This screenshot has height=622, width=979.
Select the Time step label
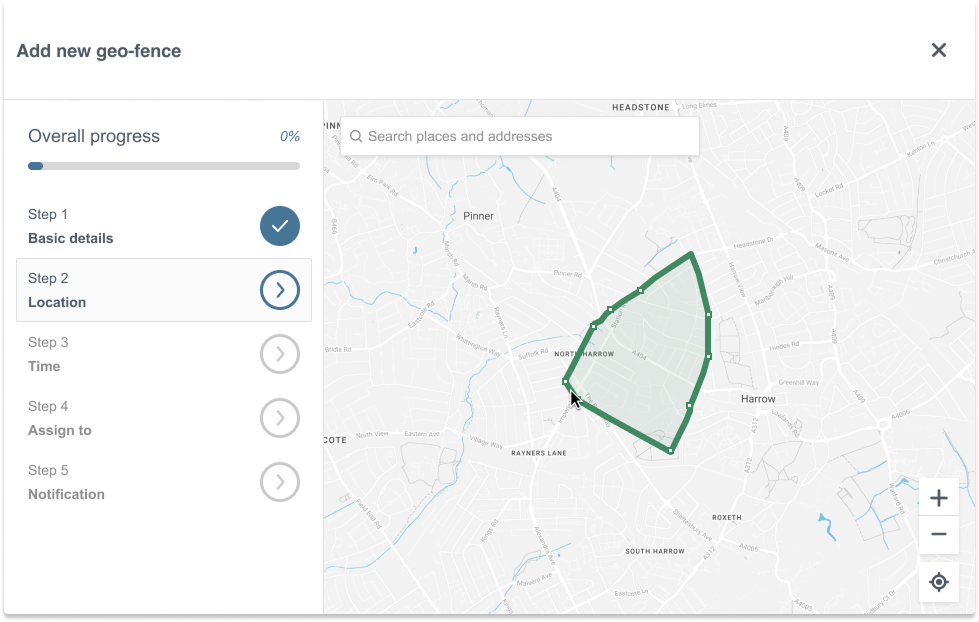coord(44,367)
